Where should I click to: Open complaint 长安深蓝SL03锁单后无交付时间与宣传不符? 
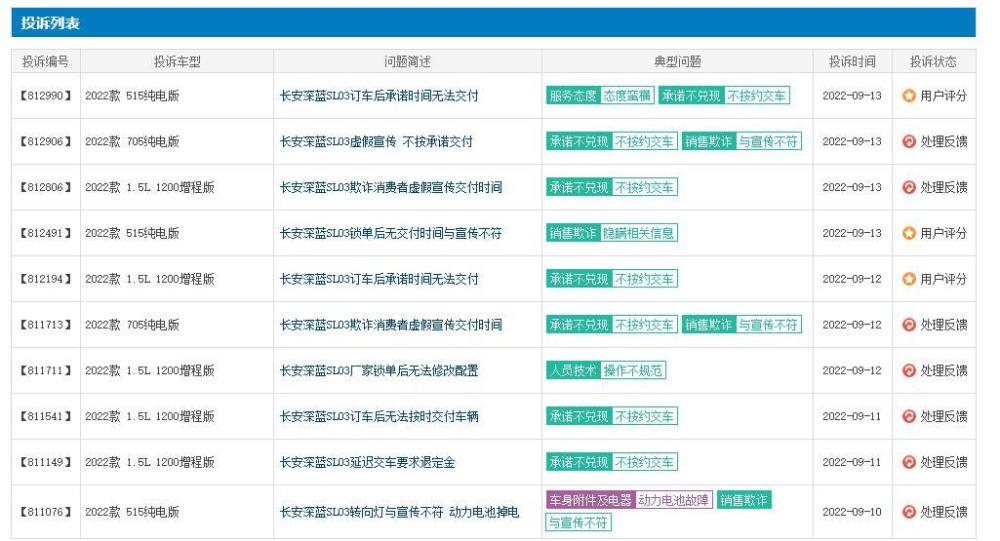(x=391, y=233)
